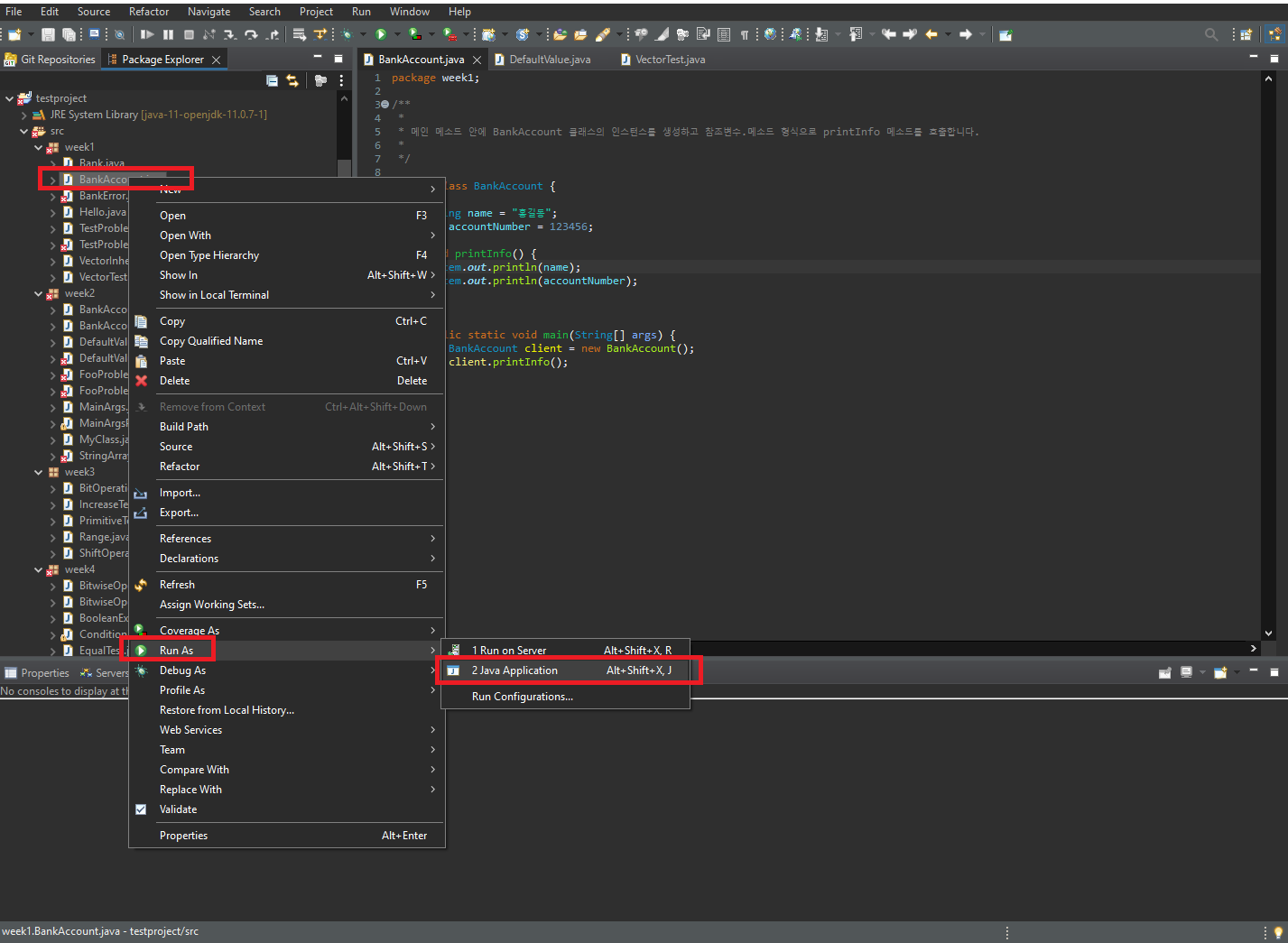Click the Resume debug icon in toolbar
The image size is (1288, 943).
147,34
